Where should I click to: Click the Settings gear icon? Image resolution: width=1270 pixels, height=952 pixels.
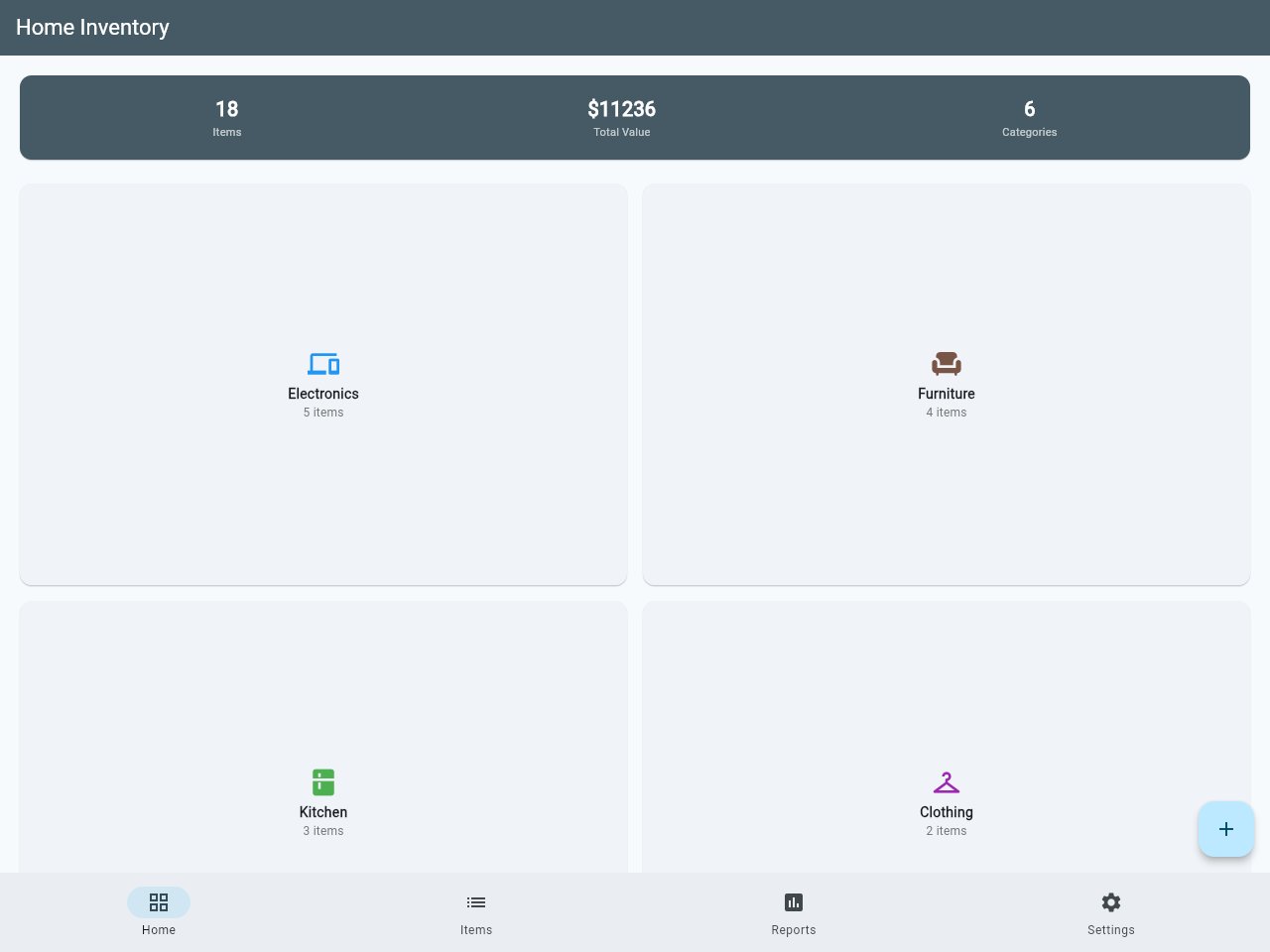(x=1111, y=902)
